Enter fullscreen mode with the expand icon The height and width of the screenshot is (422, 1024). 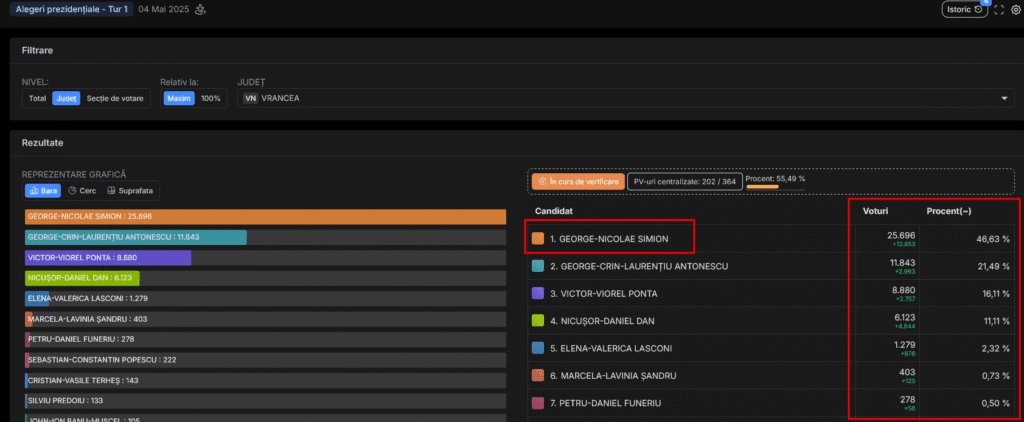tap(998, 10)
